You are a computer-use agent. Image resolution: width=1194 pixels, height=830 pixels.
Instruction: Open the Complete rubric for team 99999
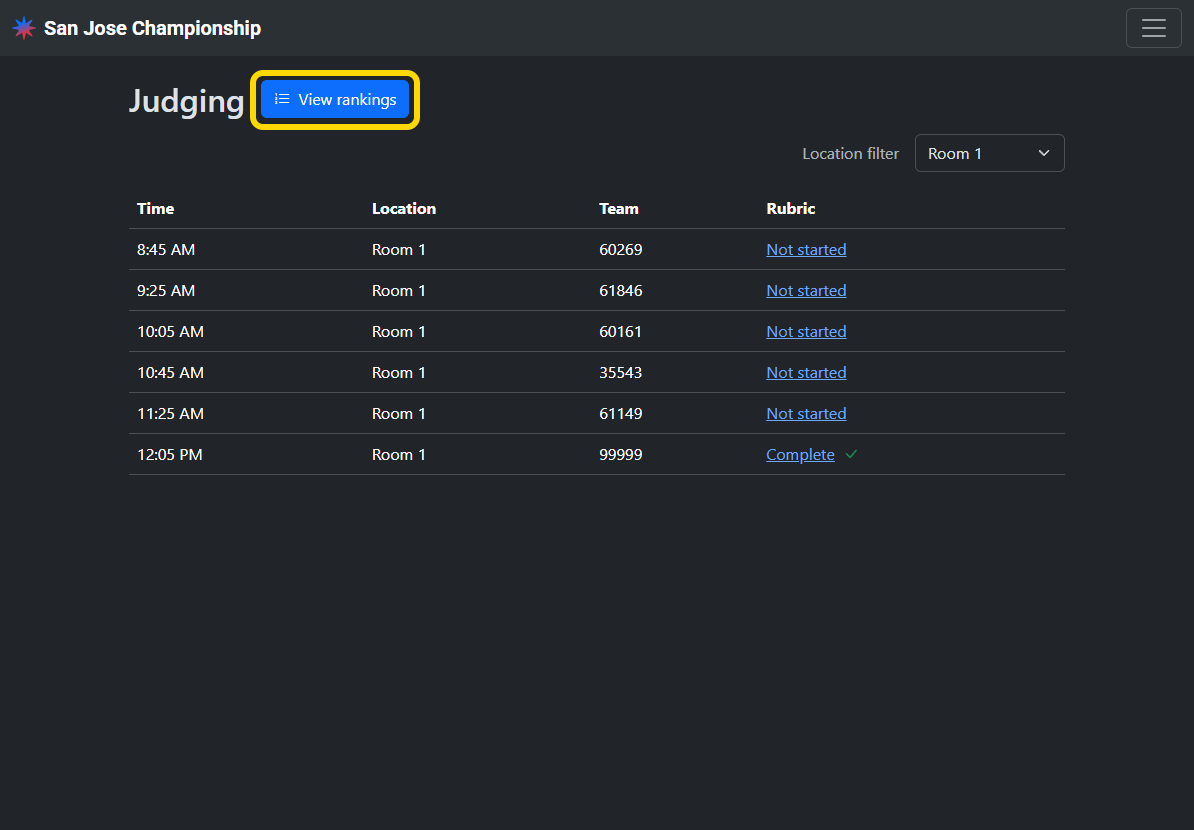pos(800,455)
